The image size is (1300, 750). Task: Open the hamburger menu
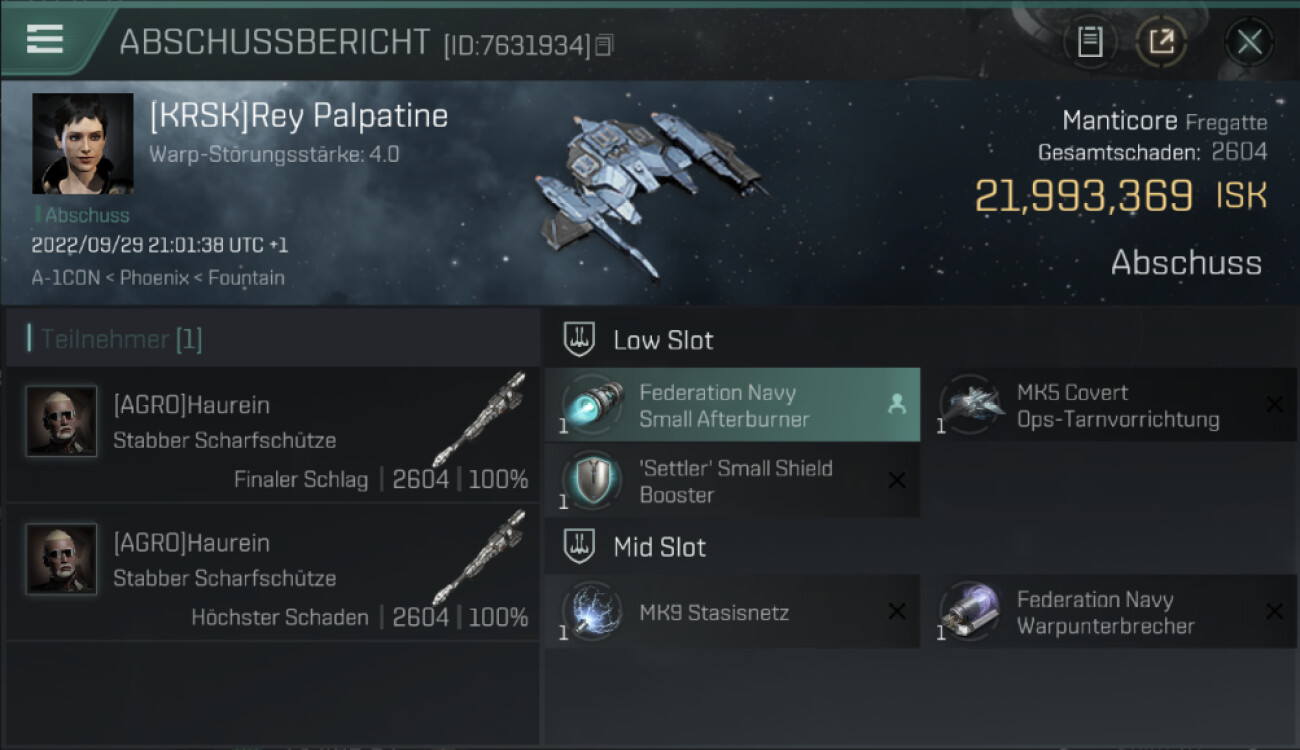coord(45,39)
